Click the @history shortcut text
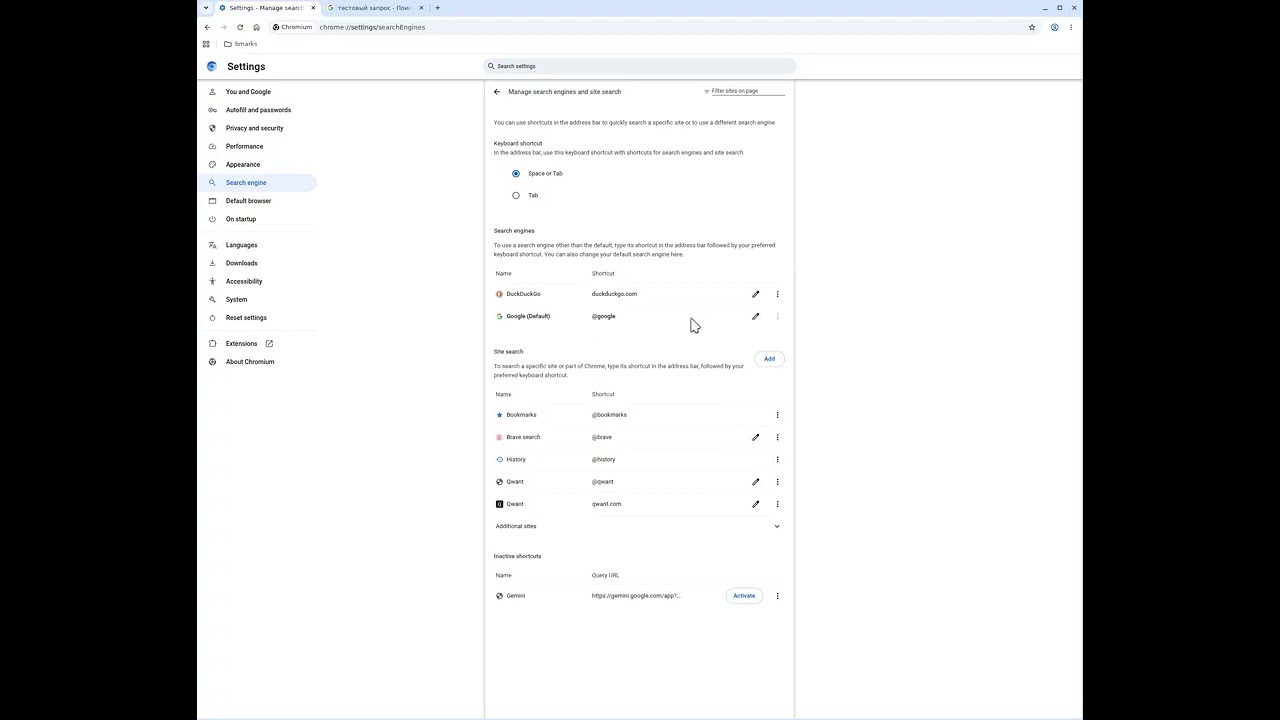The height and width of the screenshot is (720, 1280). tap(603, 460)
